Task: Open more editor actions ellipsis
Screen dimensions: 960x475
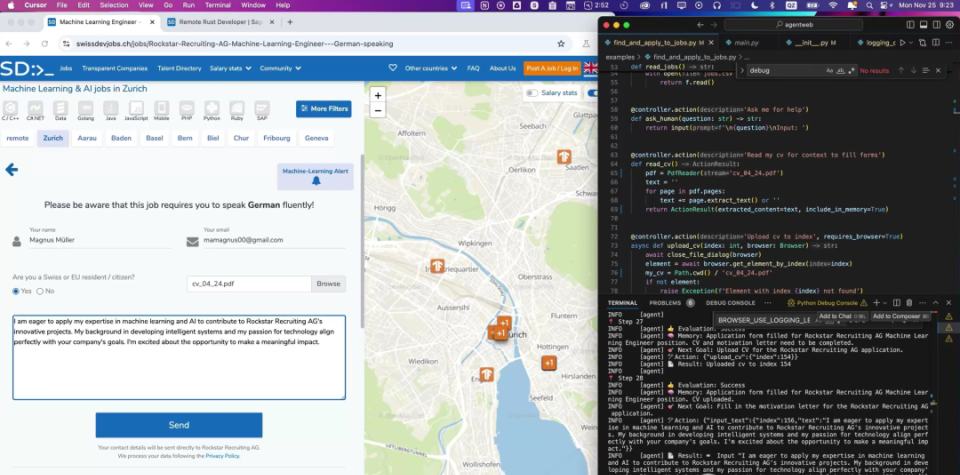Action: point(949,42)
